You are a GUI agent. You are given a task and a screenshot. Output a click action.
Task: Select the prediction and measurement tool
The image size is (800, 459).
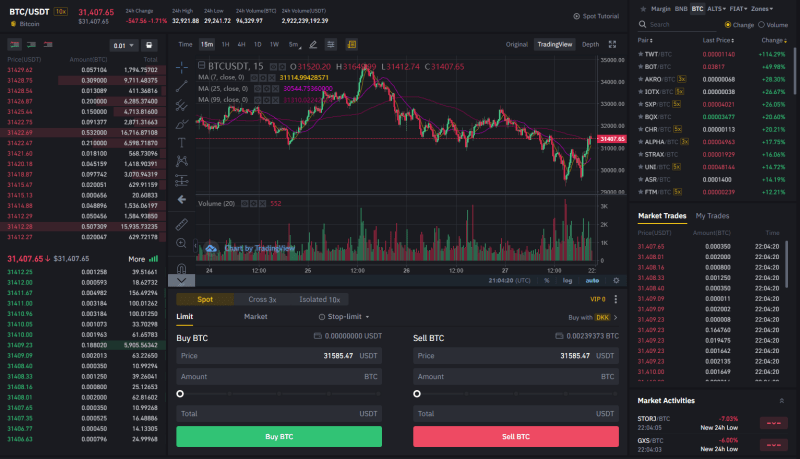coord(182,180)
